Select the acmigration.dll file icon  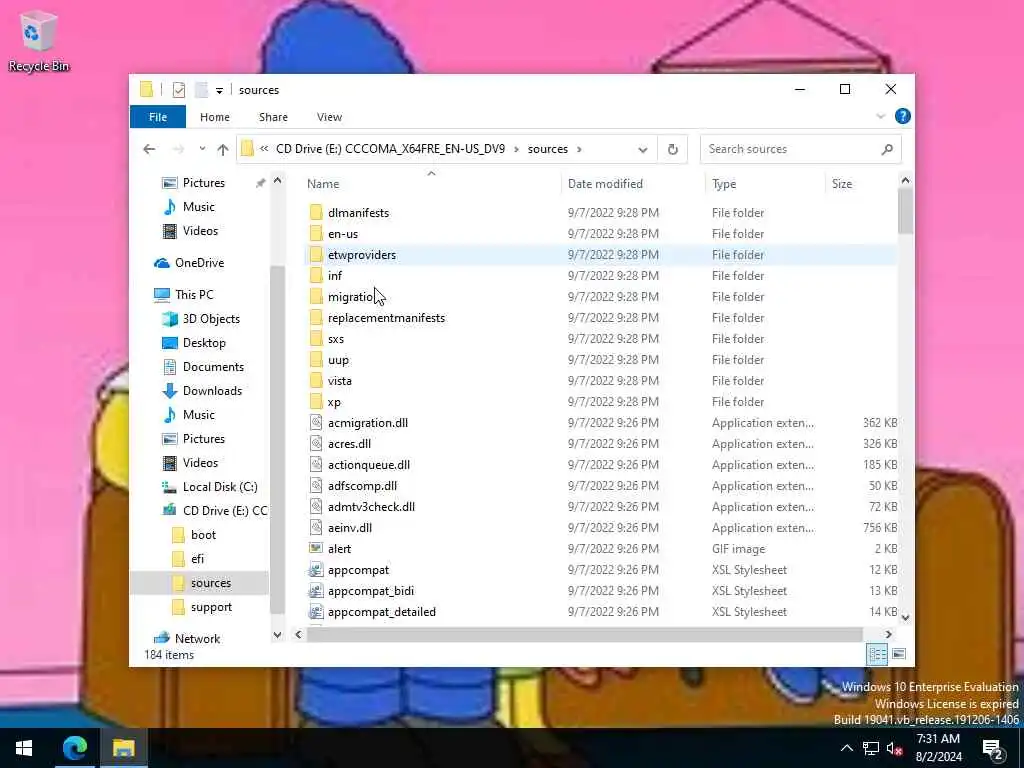(x=316, y=423)
